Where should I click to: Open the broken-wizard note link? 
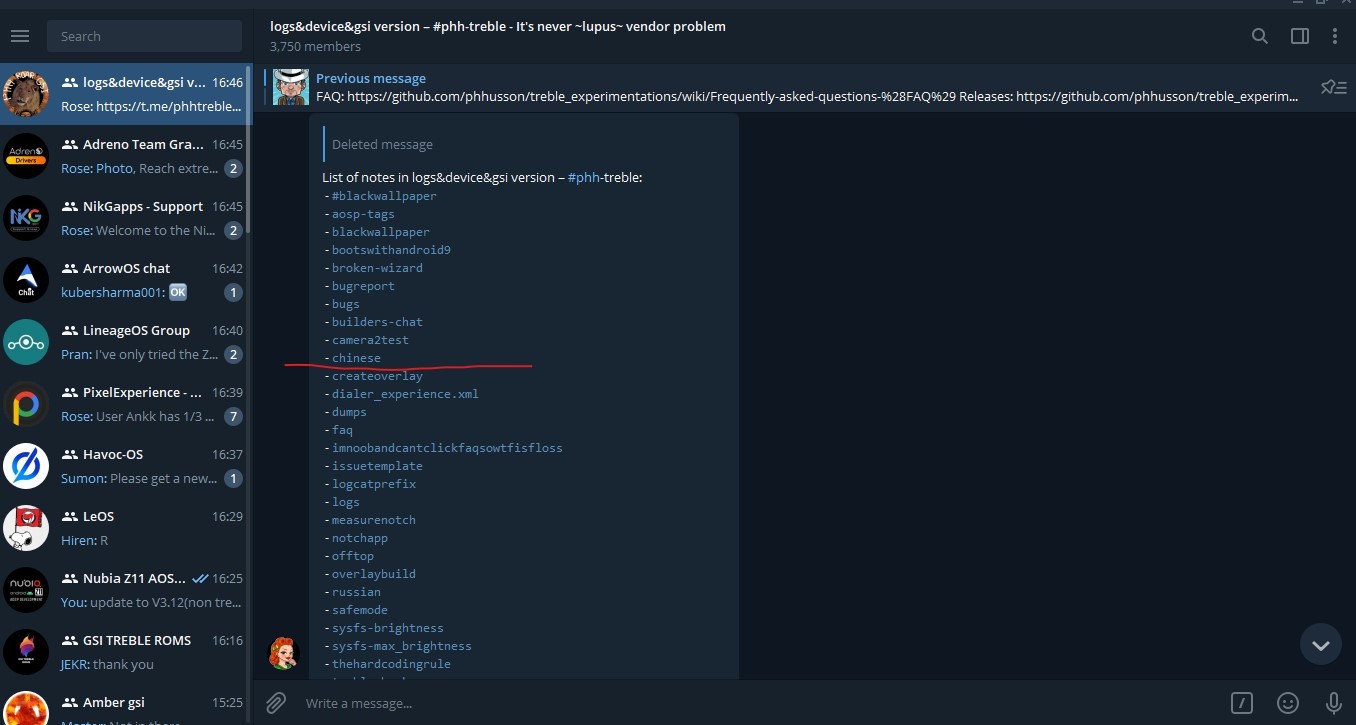(x=377, y=268)
